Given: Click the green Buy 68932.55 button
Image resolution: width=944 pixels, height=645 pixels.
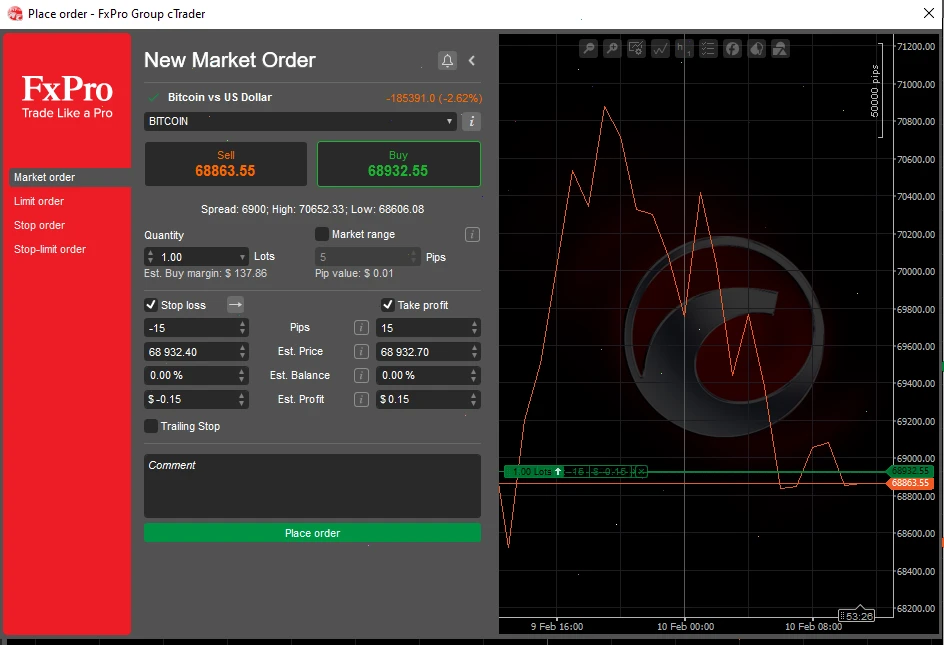Looking at the screenshot, I should coord(398,163).
